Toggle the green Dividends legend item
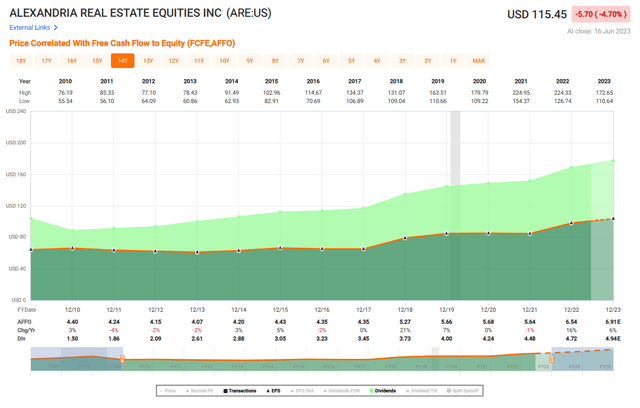The height and width of the screenshot is (408, 640). (383, 391)
